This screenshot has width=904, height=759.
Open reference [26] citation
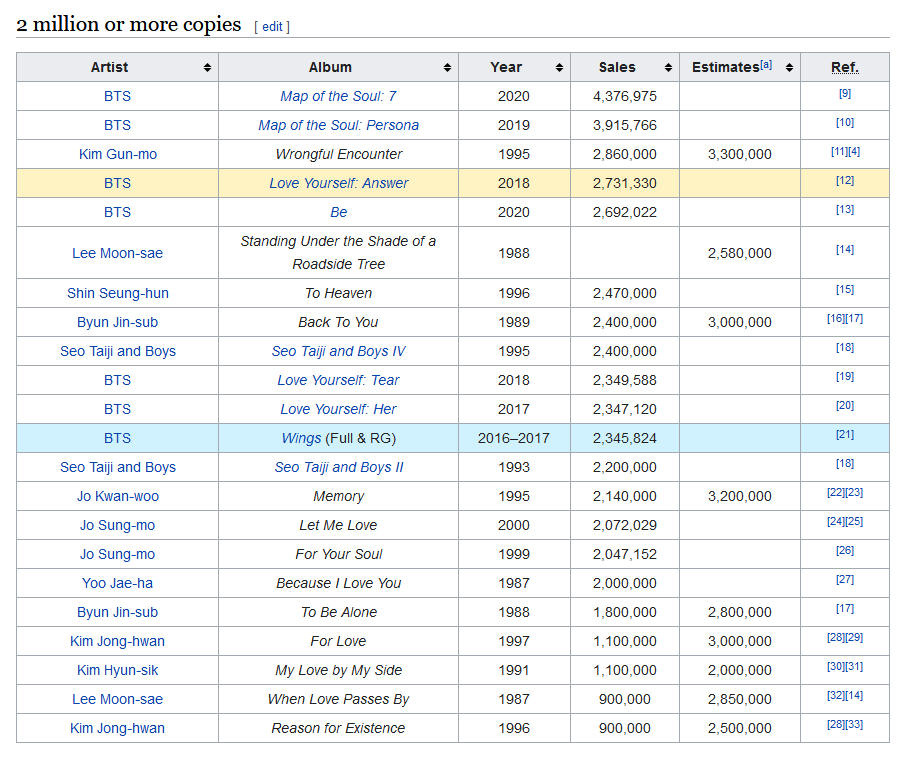[x=845, y=550]
